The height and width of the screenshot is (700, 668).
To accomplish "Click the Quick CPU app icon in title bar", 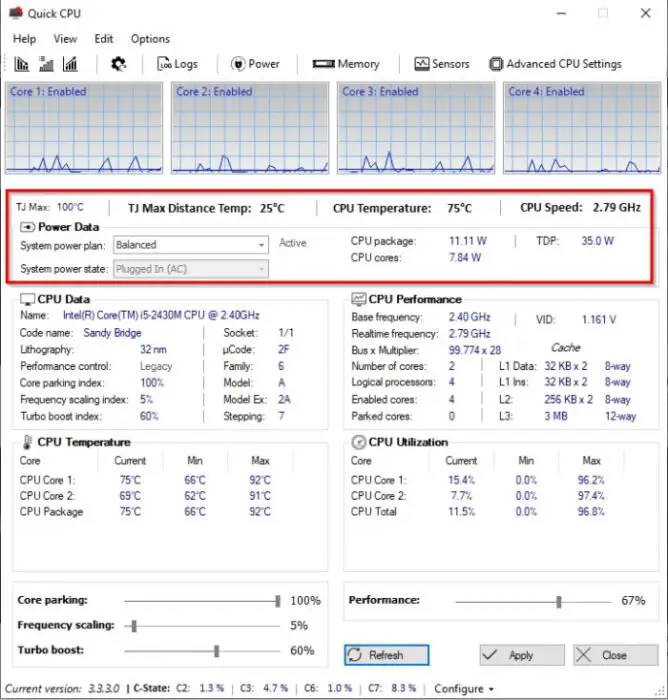I will click(16, 13).
